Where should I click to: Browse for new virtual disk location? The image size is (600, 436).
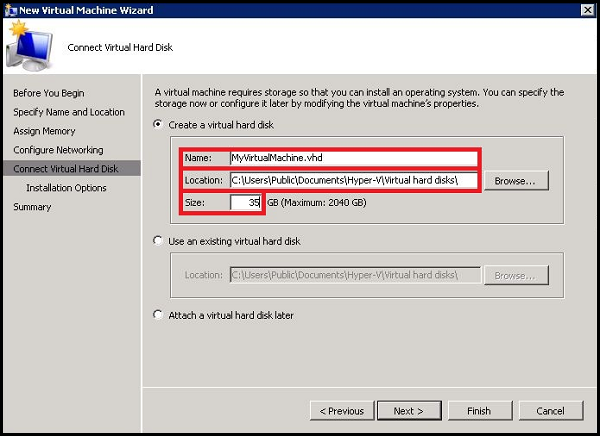[x=516, y=181]
